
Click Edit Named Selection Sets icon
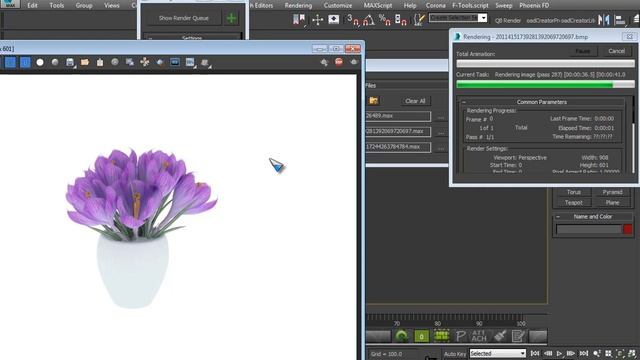pos(419,19)
